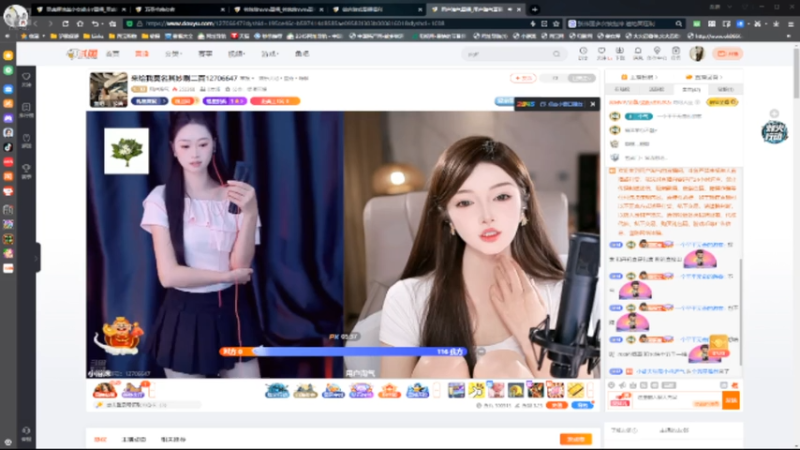Screen dimensions: 800x450
Task: Click the blue backpack button under gifts
Action: pyautogui.click(x=582, y=405)
